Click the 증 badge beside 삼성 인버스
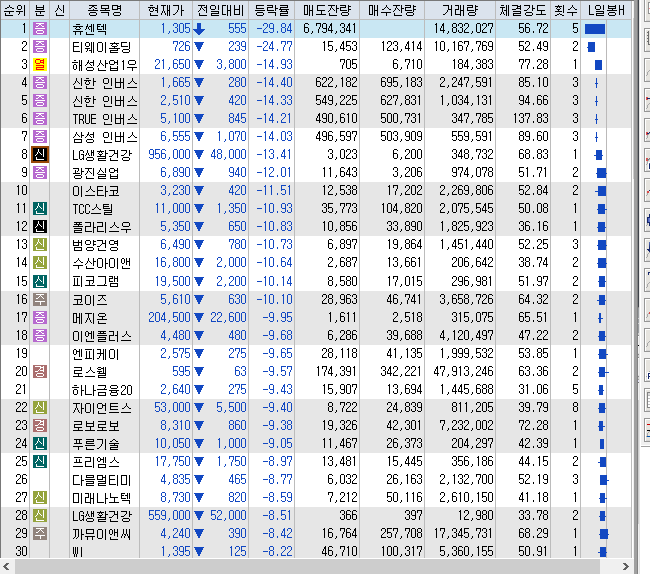This screenshot has height=574, width=650. [x=40, y=136]
